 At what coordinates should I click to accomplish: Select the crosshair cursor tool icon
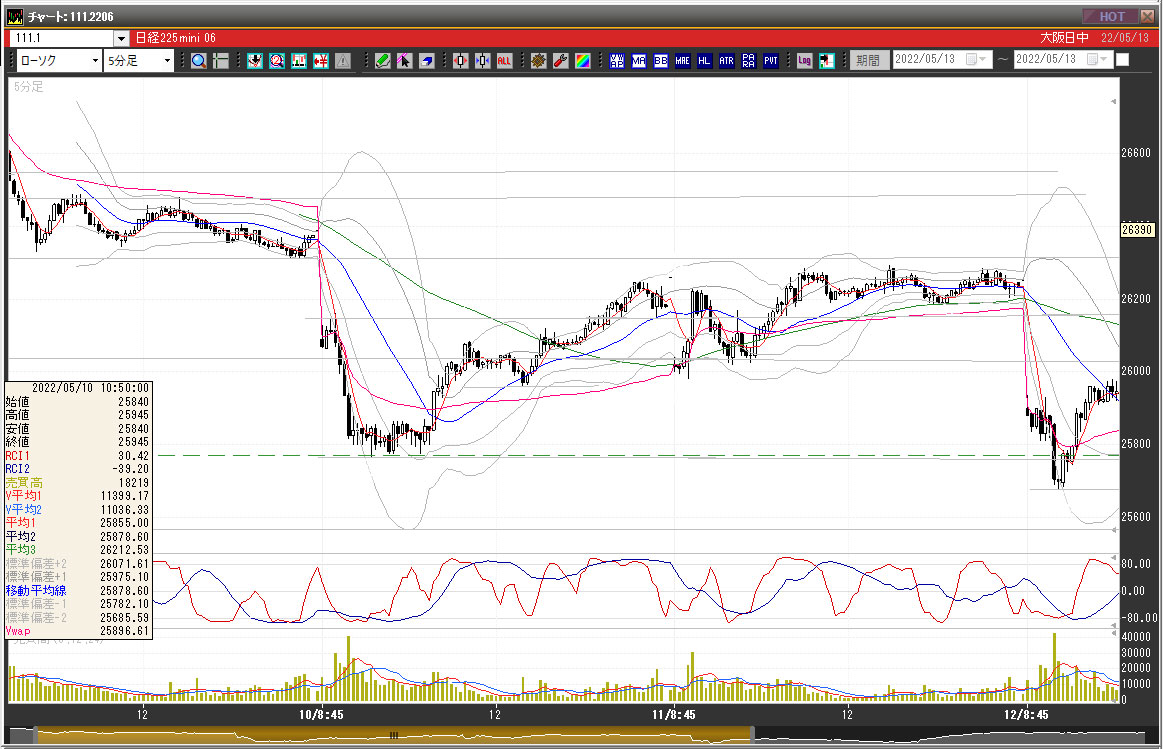coord(221,61)
